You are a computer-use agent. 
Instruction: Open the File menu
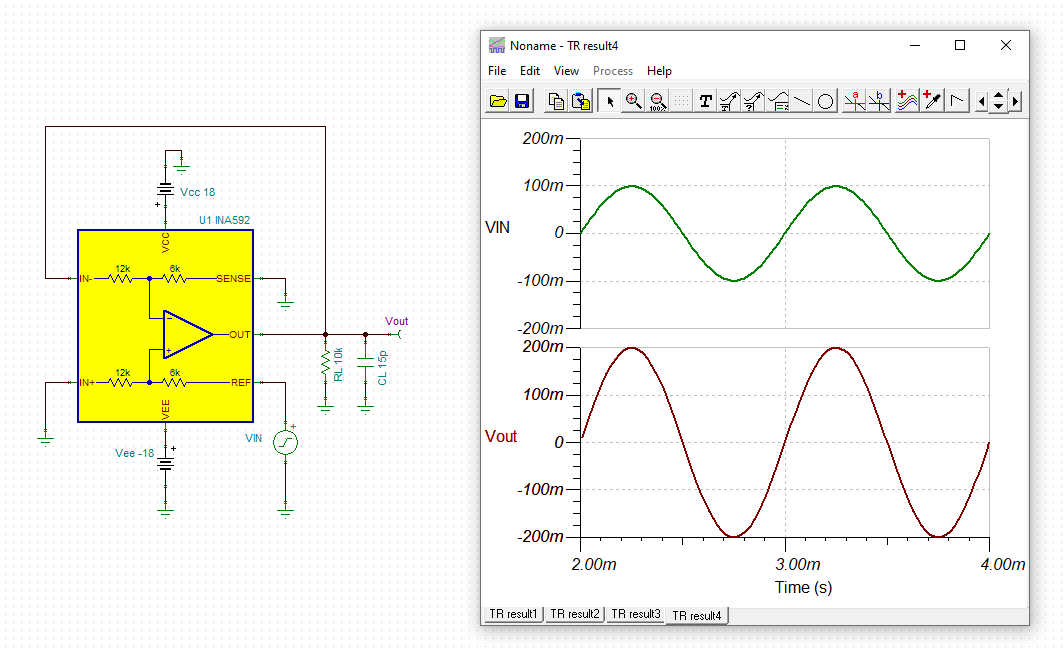[497, 71]
